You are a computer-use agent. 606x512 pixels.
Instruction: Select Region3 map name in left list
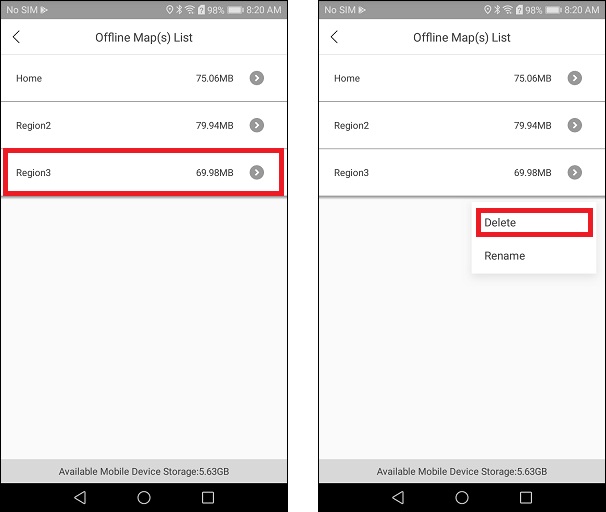coord(34,173)
